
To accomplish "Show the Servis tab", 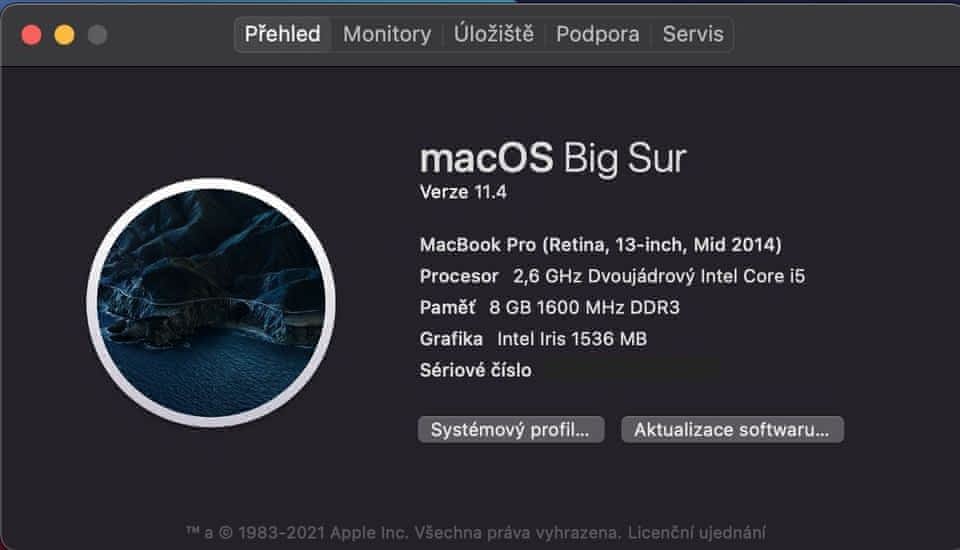I will 693,34.
